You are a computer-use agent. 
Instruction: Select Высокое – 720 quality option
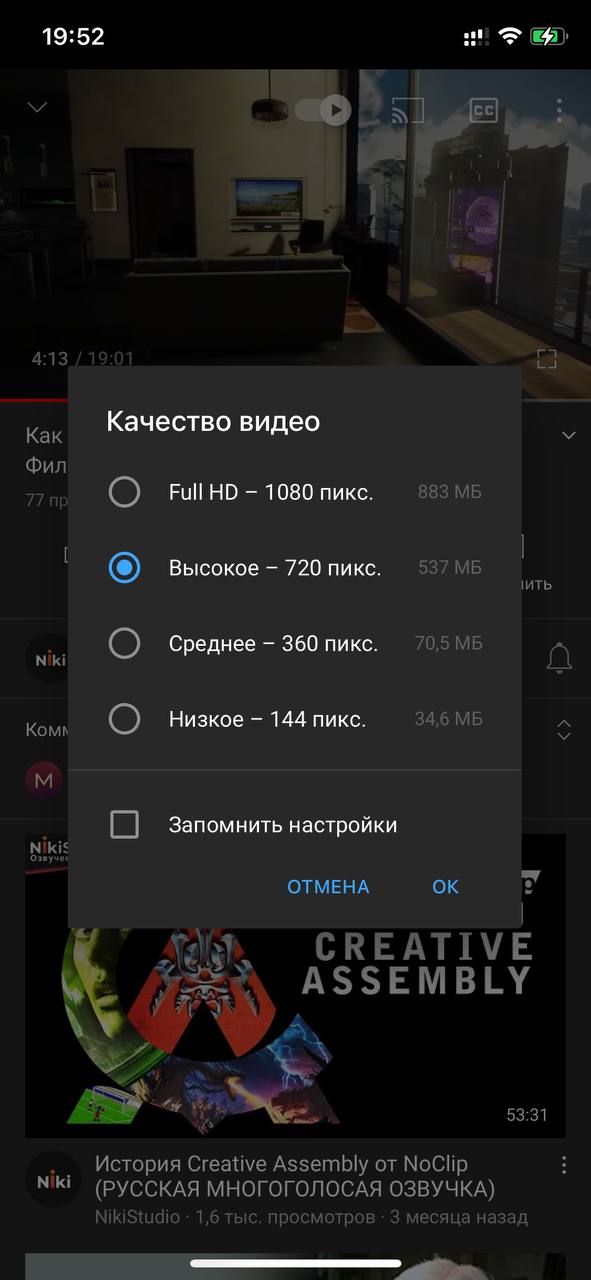tap(295, 568)
